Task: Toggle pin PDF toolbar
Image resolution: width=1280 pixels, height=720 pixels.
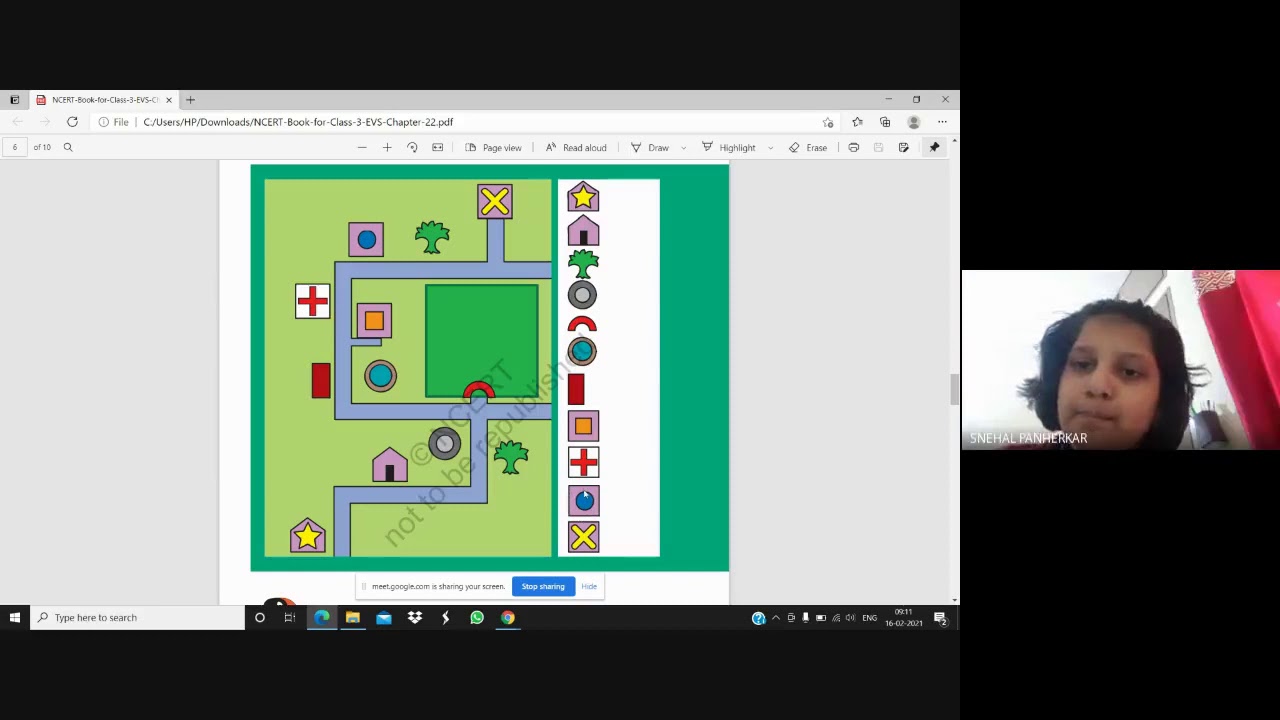Action: tap(934, 148)
